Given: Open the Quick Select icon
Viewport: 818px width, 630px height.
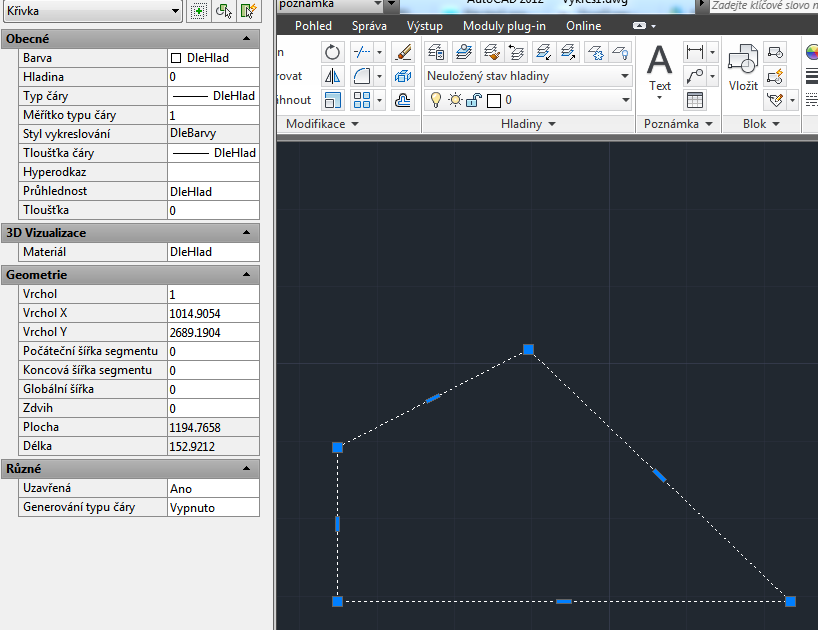Looking at the screenshot, I should [248, 11].
